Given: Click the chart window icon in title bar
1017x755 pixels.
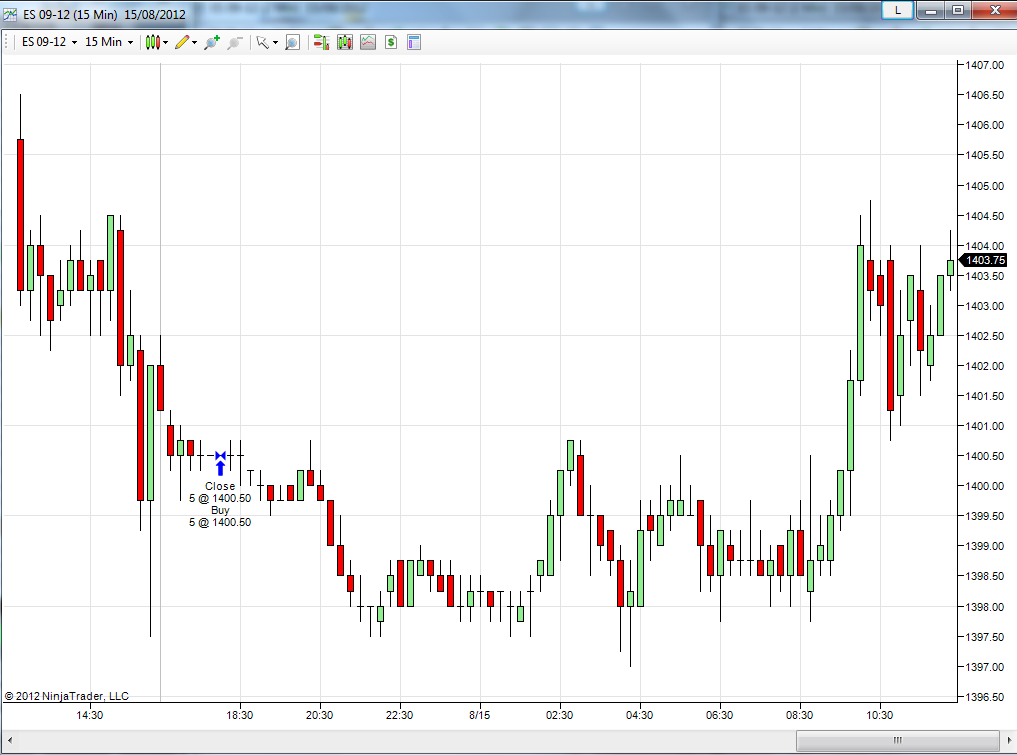Looking at the screenshot, I should click(10, 14).
